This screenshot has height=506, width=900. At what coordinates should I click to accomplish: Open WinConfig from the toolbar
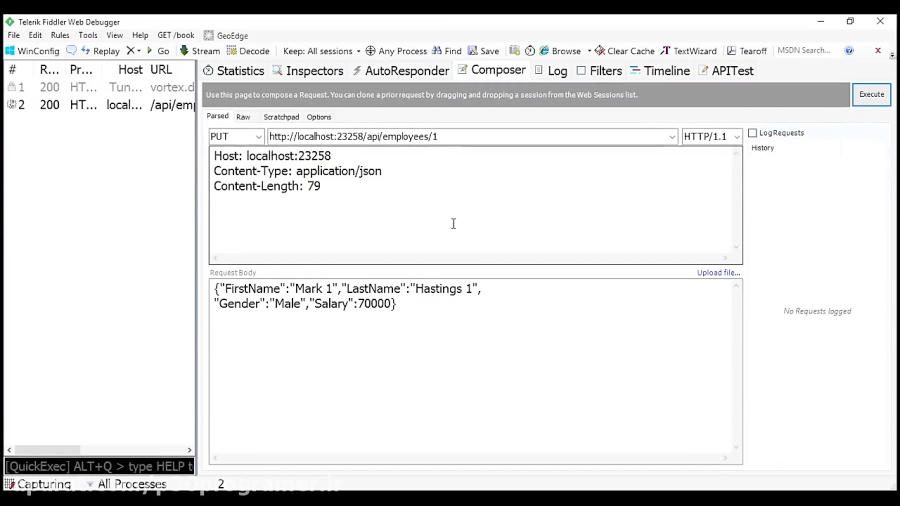pyautogui.click(x=32, y=50)
